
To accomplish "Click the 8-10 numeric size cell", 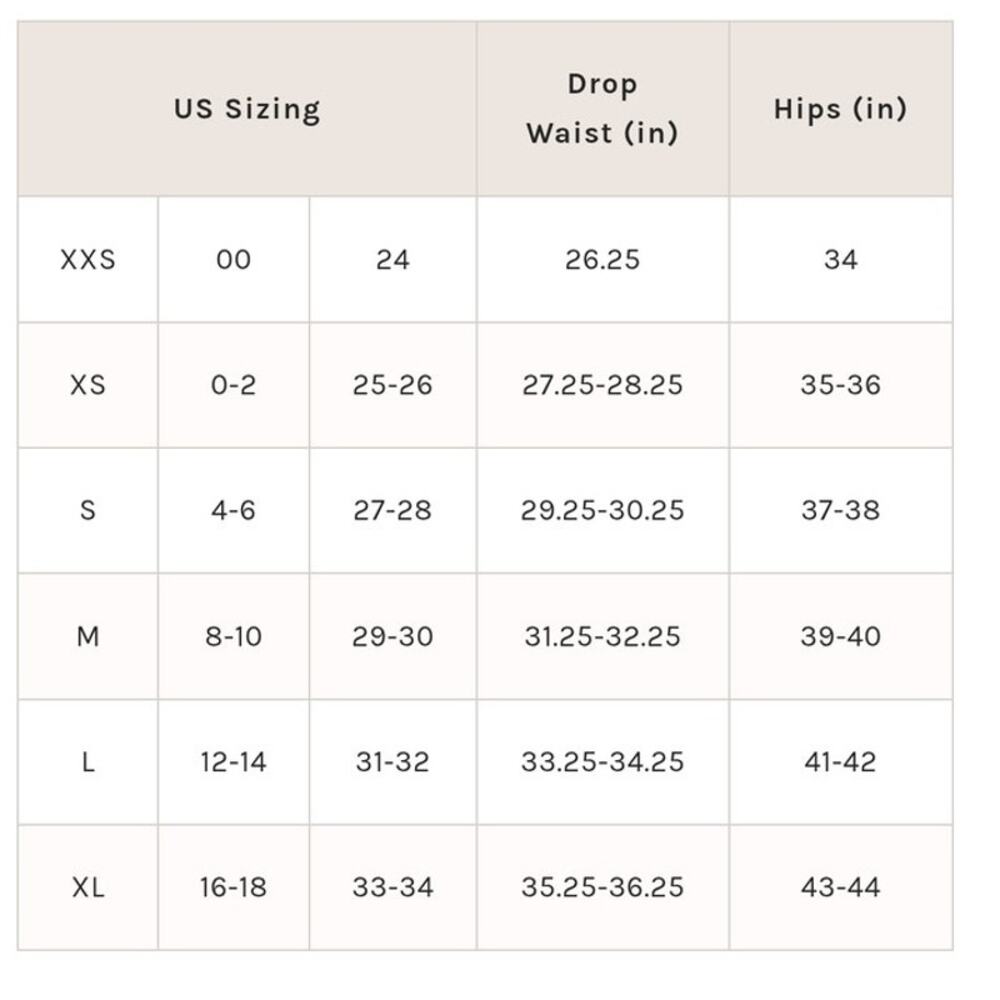I will [233, 636].
